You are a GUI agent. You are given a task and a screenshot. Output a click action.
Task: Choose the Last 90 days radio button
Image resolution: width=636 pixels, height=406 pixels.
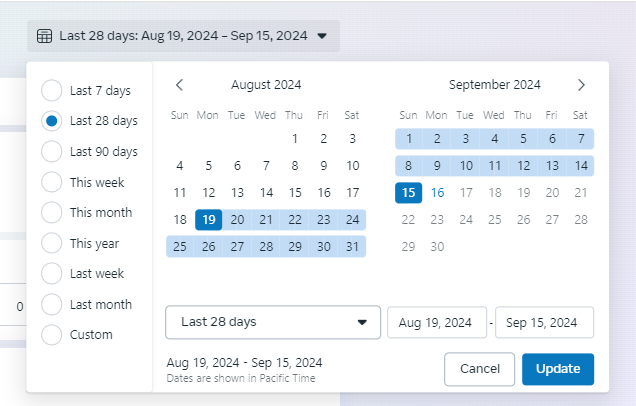(x=52, y=151)
